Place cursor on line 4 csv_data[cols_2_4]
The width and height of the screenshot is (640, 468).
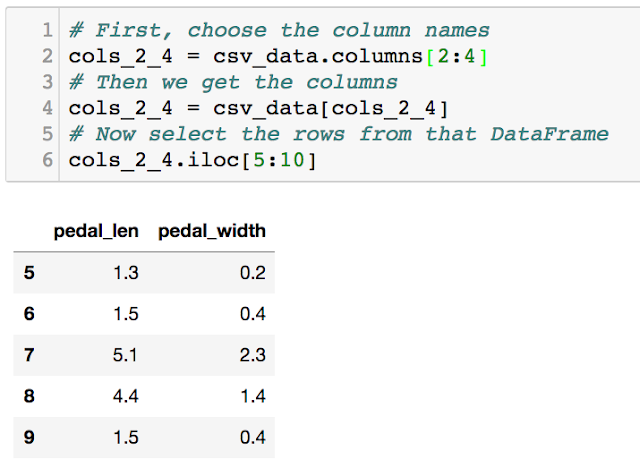coord(259,109)
